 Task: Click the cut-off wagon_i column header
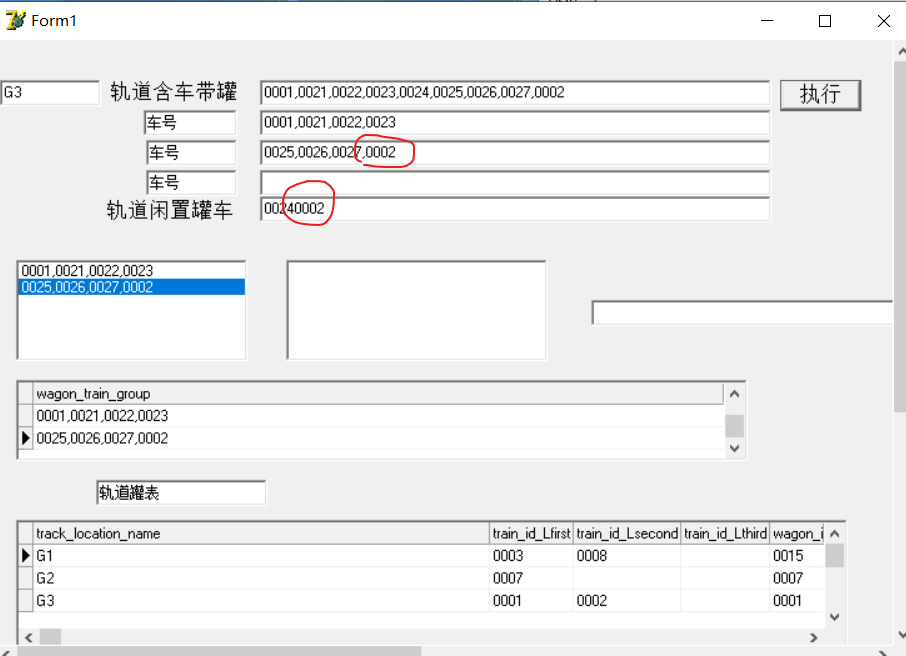point(797,533)
